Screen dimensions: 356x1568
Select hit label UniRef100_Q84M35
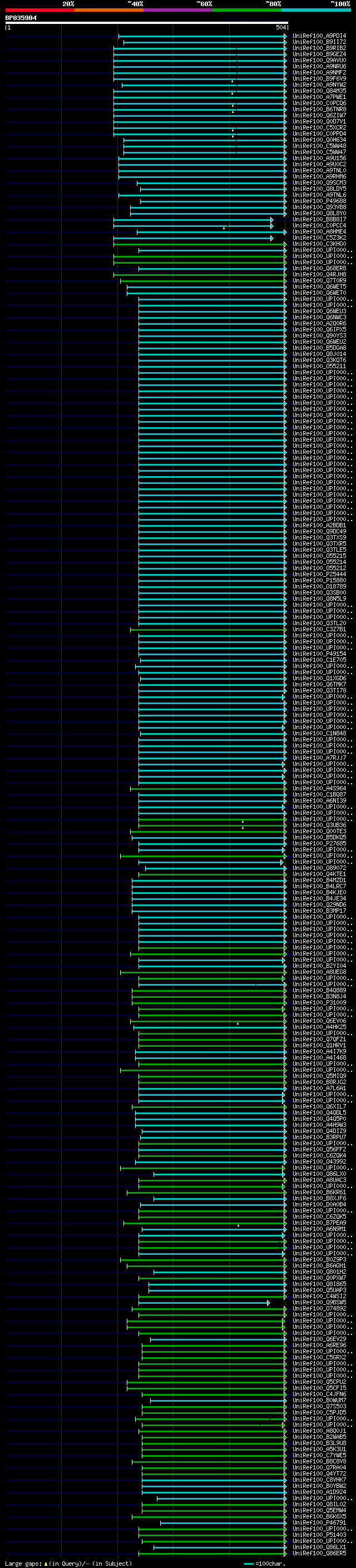coord(319,91)
